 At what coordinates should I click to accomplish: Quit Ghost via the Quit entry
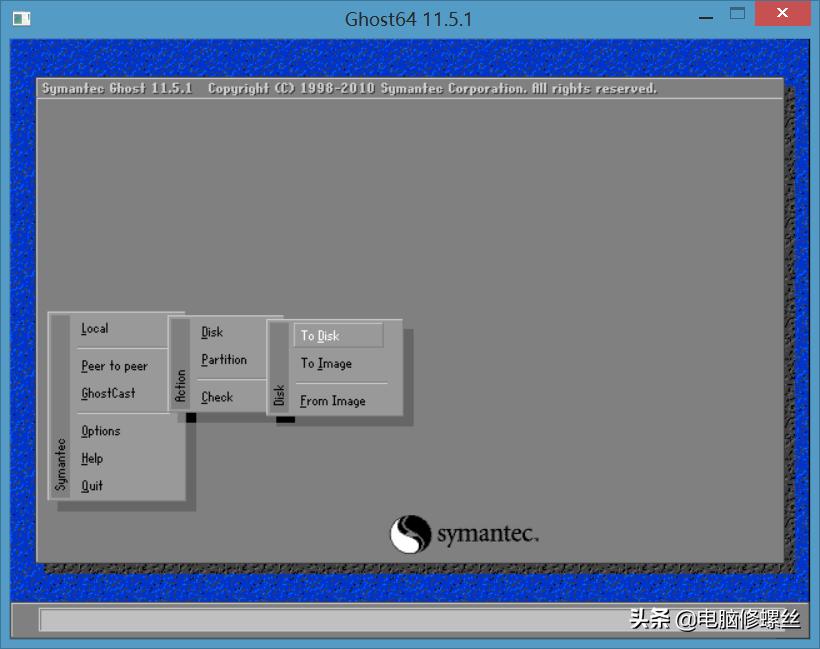coord(92,486)
